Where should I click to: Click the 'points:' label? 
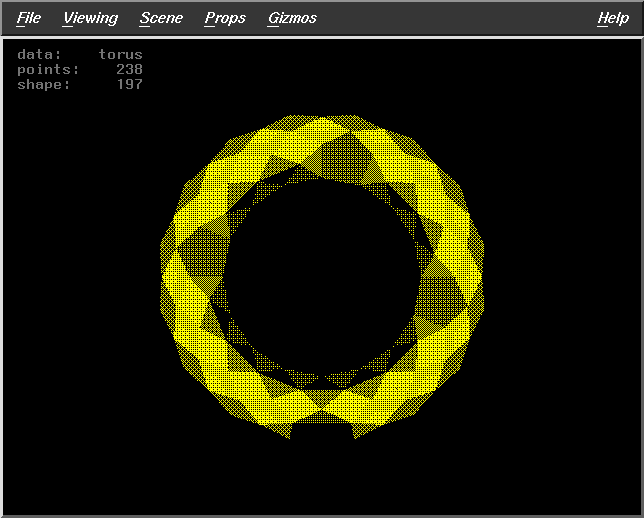coord(48,70)
